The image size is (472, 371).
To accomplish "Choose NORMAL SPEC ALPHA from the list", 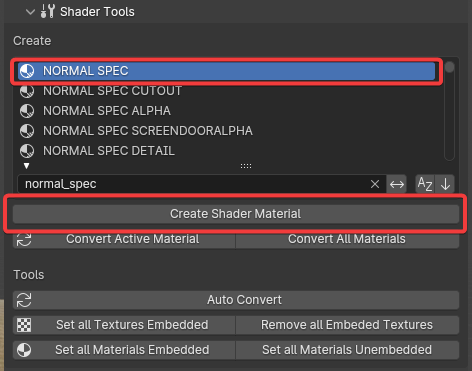I will 107,111.
